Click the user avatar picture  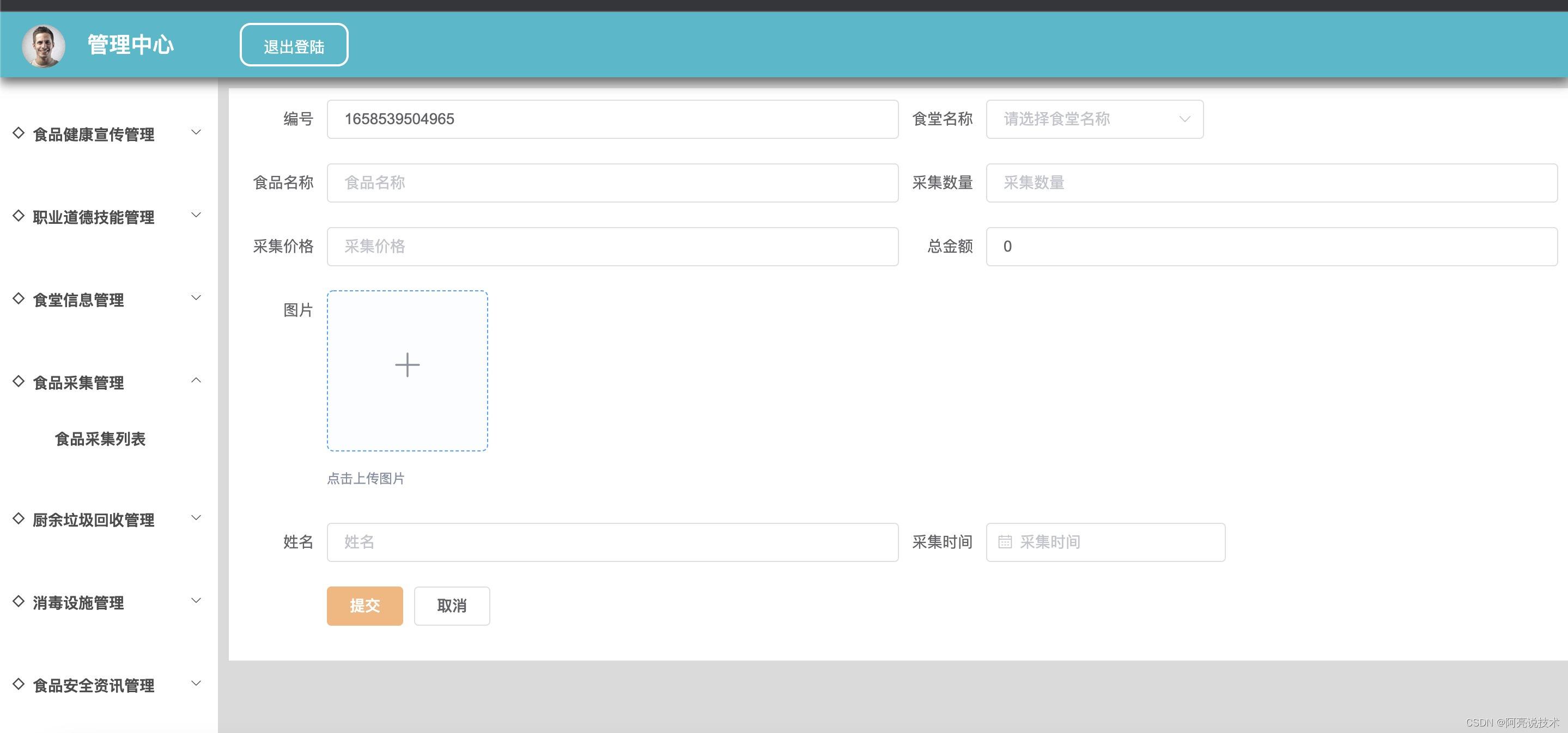(43, 46)
